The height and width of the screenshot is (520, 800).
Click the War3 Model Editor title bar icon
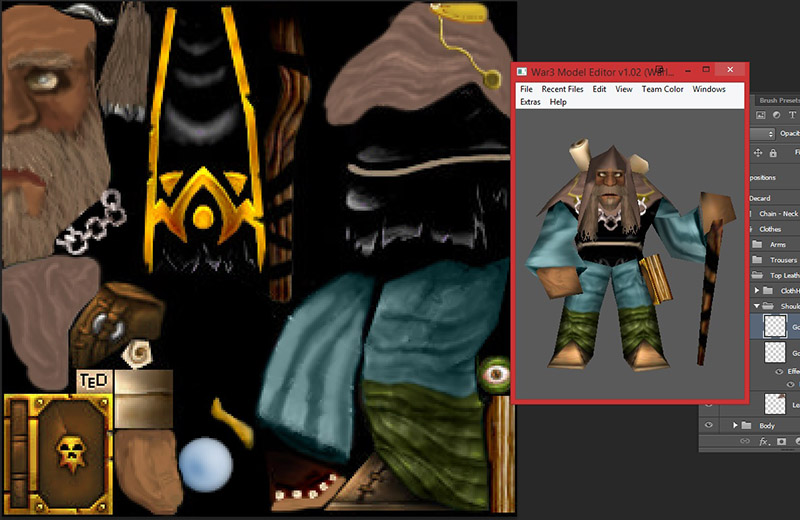click(521, 71)
